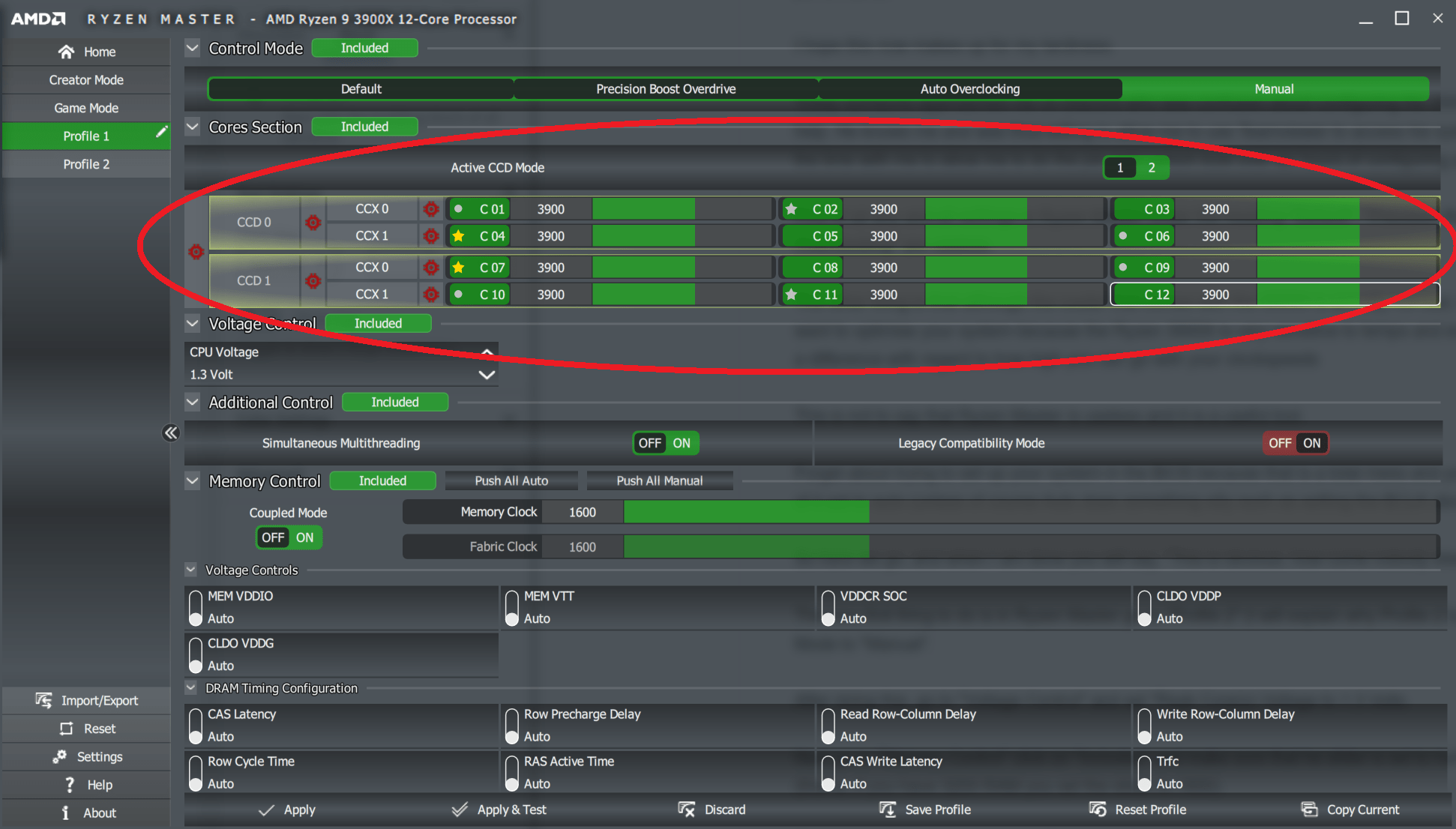1456x829 pixels.
Task: Toggle the MEM VTT auto switch
Action: coord(512,608)
